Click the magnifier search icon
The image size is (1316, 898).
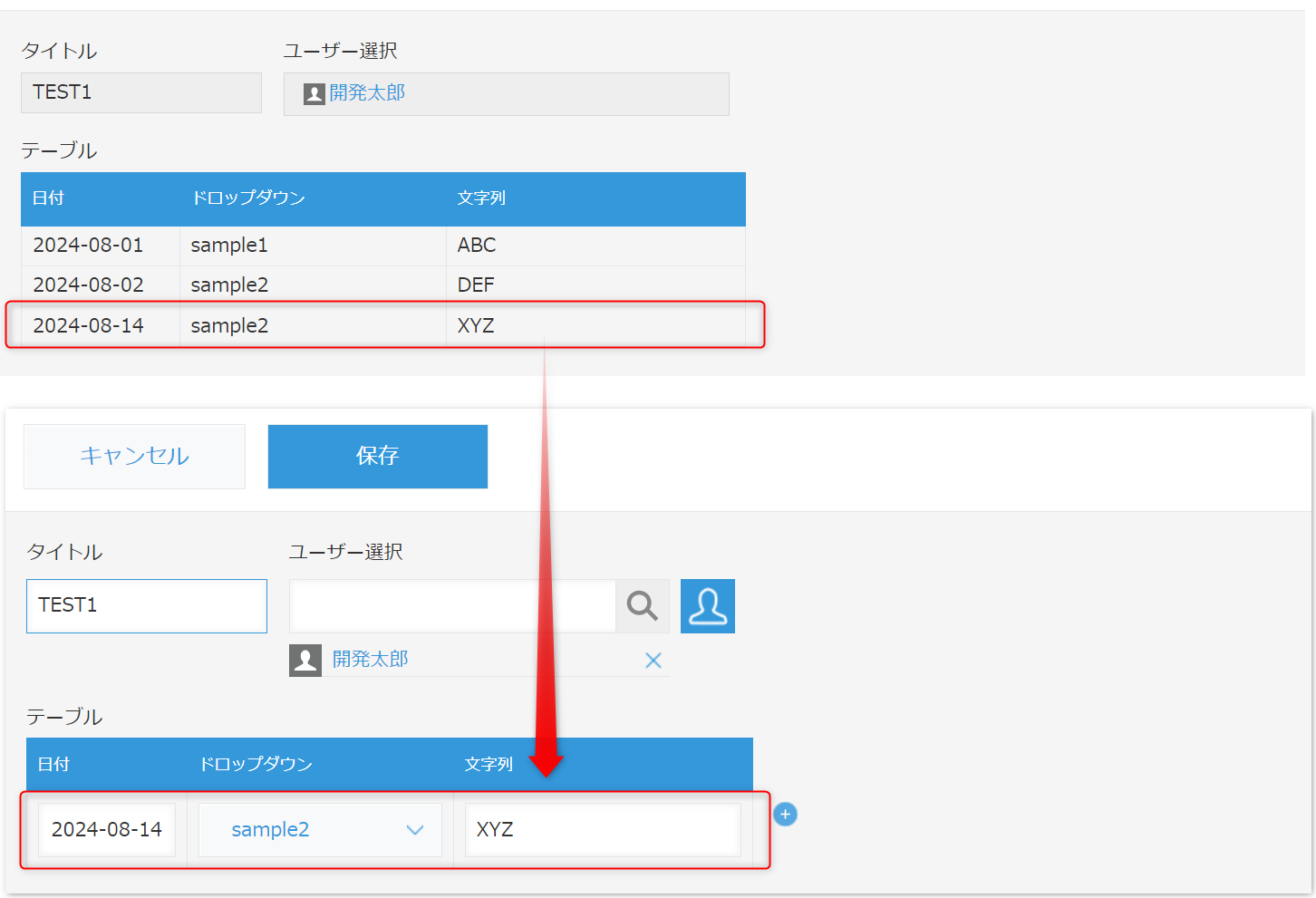(x=643, y=605)
